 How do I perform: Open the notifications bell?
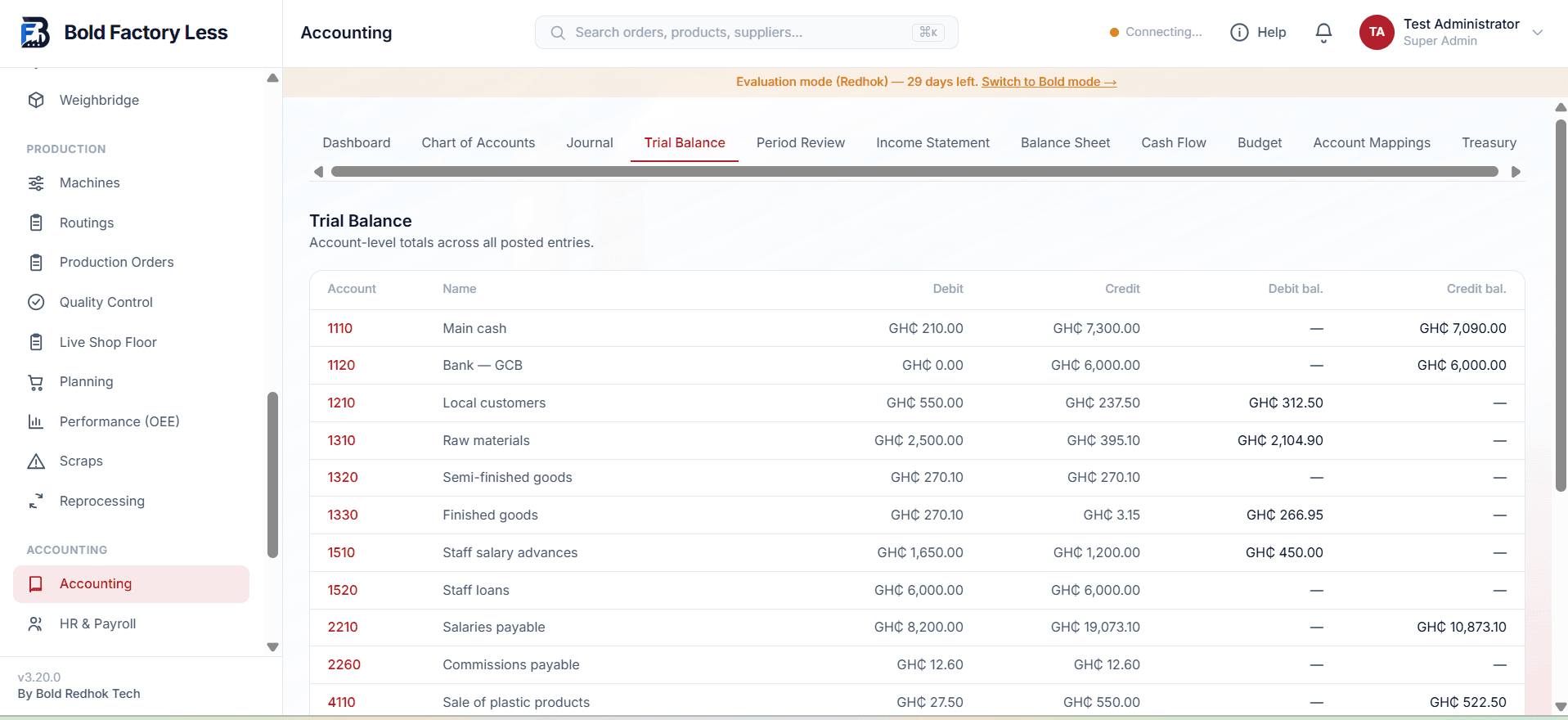(x=1323, y=32)
